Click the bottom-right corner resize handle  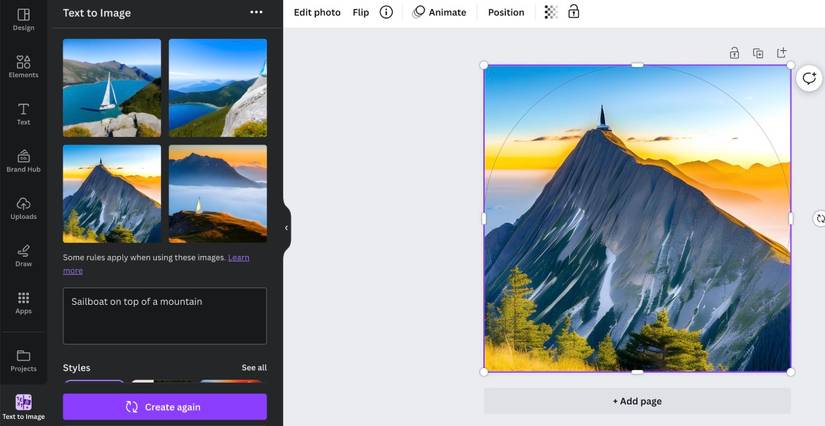(x=790, y=372)
